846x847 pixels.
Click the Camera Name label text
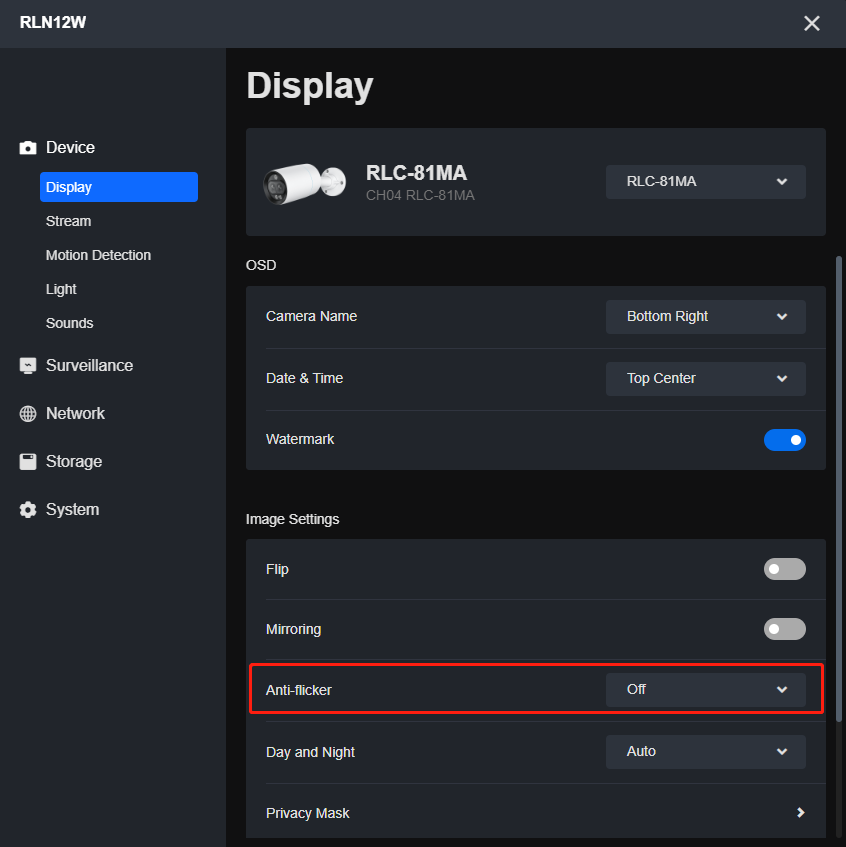(311, 317)
